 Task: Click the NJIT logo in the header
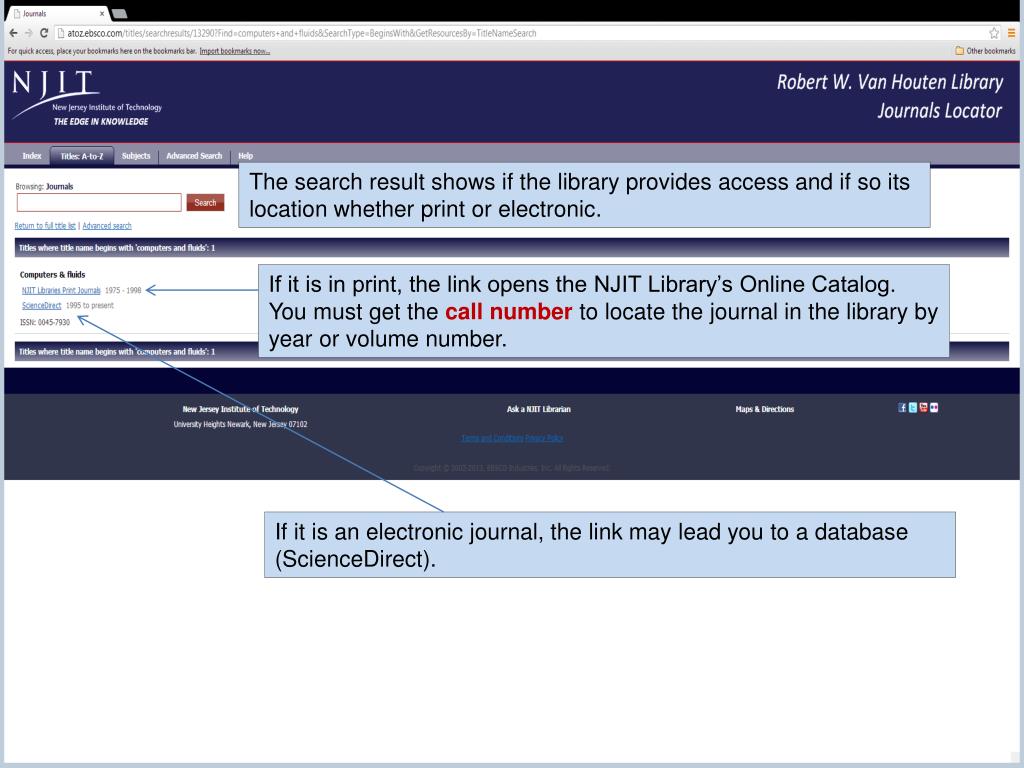87,98
